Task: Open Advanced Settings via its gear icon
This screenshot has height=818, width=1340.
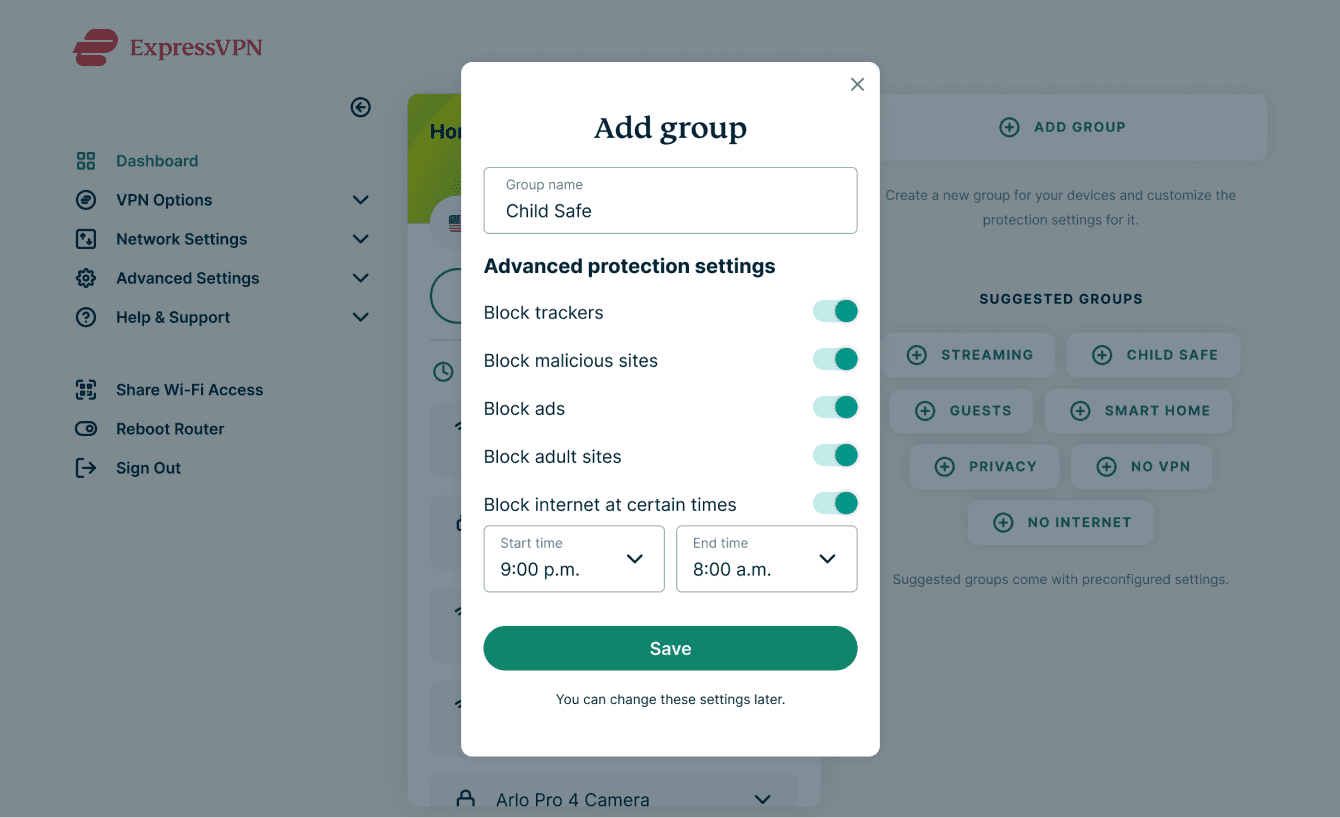Action: click(x=86, y=278)
